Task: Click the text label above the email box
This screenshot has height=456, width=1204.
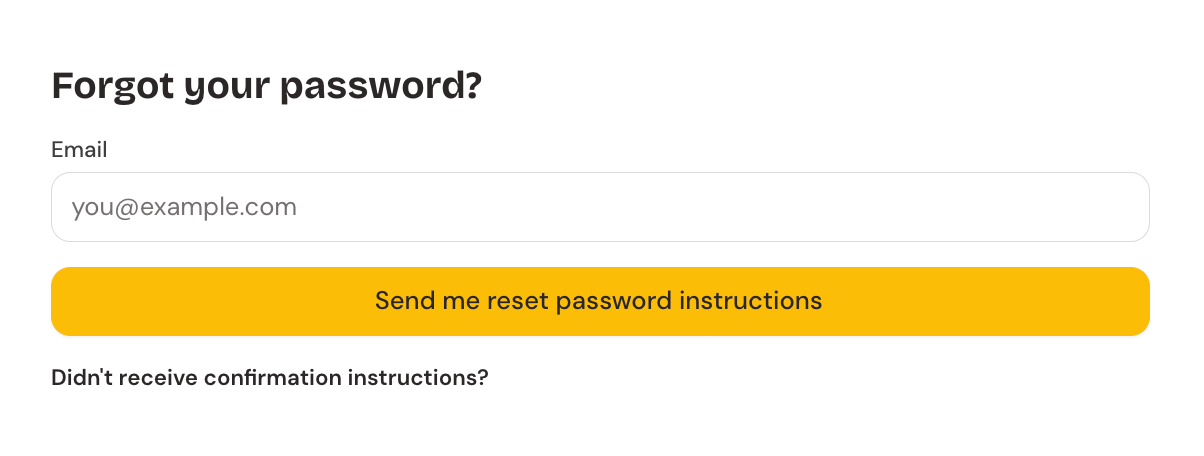Action: pyautogui.click(x=79, y=150)
